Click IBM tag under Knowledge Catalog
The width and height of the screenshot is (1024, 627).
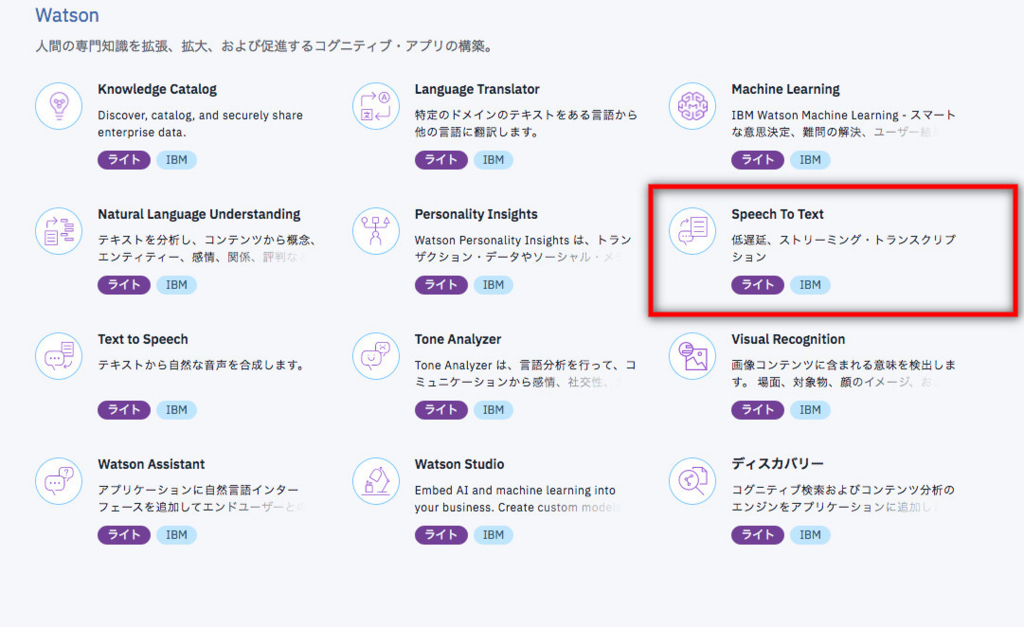[176, 160]
